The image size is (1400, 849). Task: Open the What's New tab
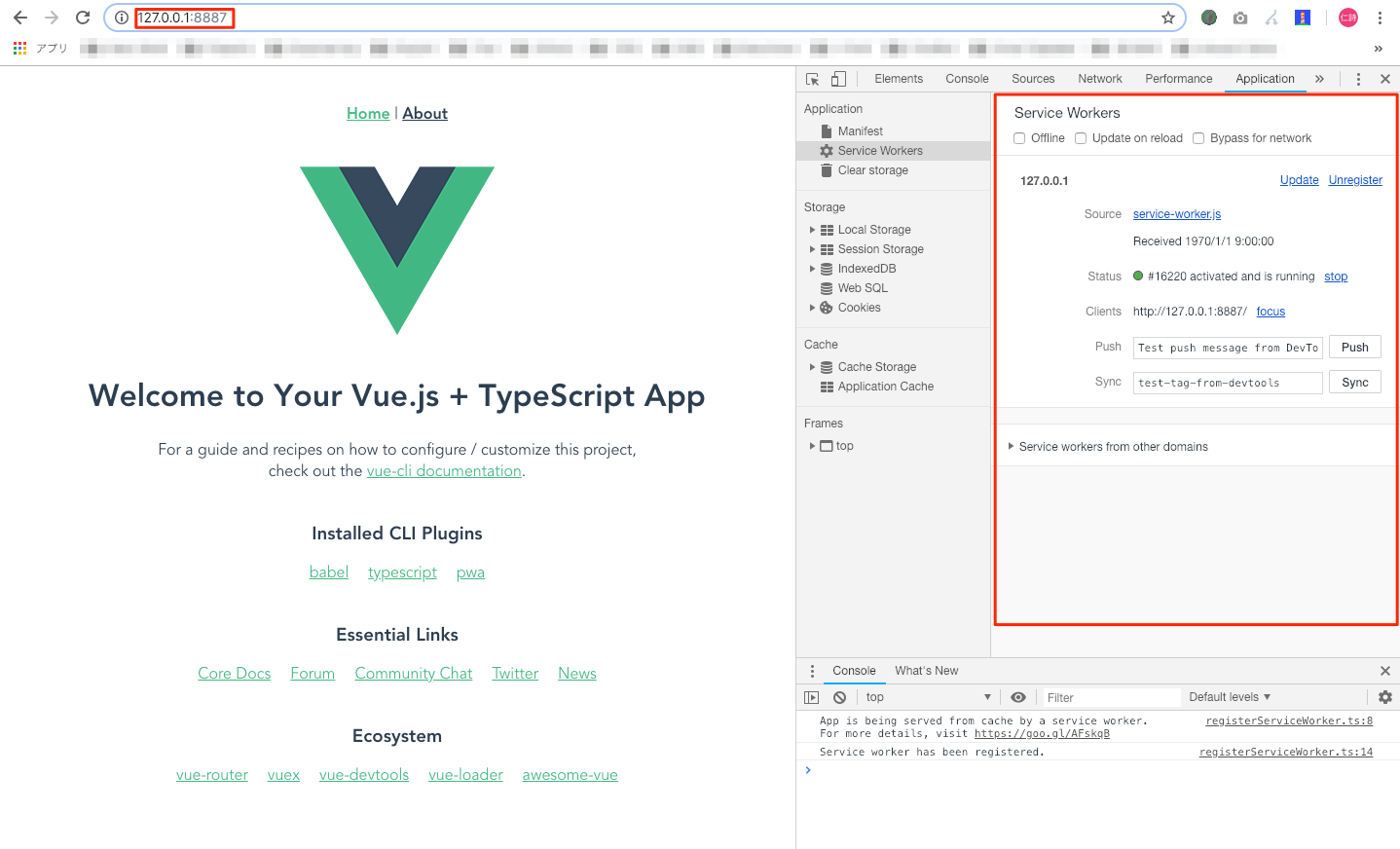tap(926, 670)
